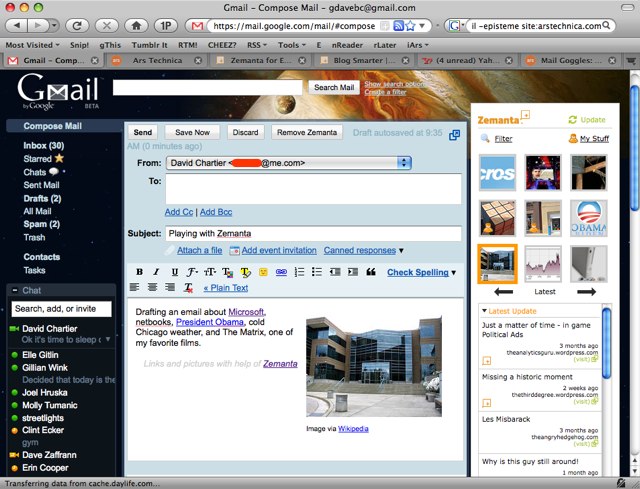The height and width of the screenshot is (489, 640).
Task: Click the Discard button
Action: point(245,132)
